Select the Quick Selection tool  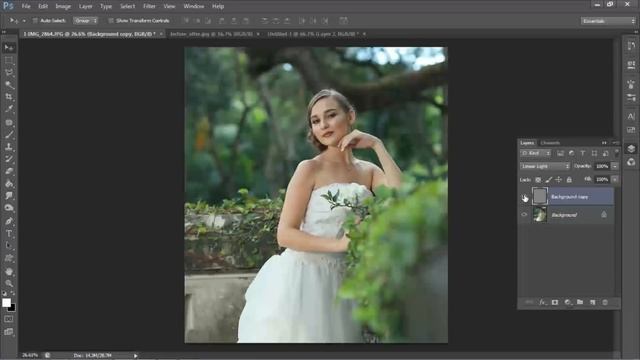[x=9, y=85]
